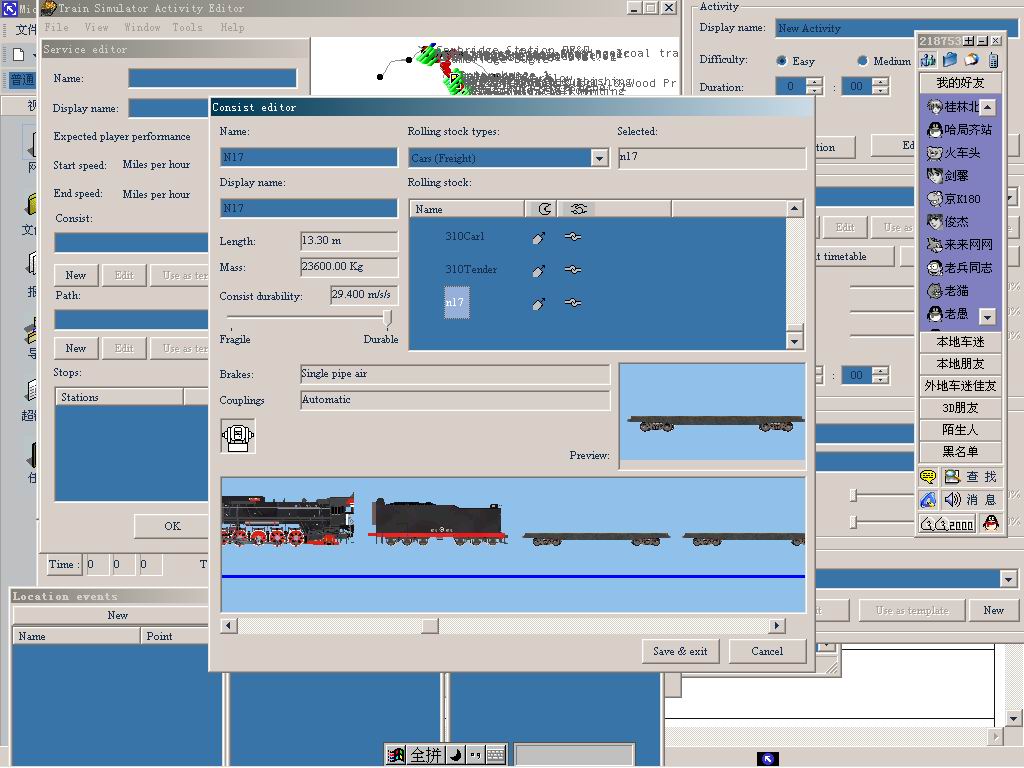
Task: Click scroll-down arrow of rolling stock list
Action: [794, 341]
